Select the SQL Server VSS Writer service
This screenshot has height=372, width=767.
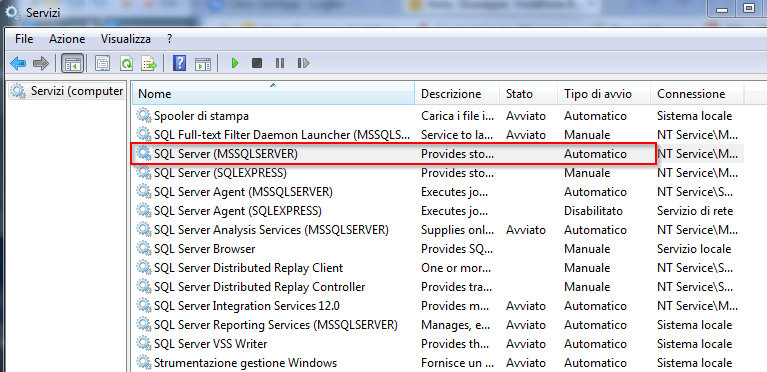(x=438, y=344)
